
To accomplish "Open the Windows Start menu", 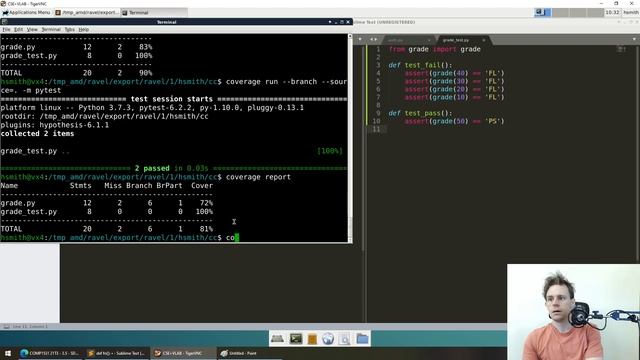I will (x=8, y=353).
